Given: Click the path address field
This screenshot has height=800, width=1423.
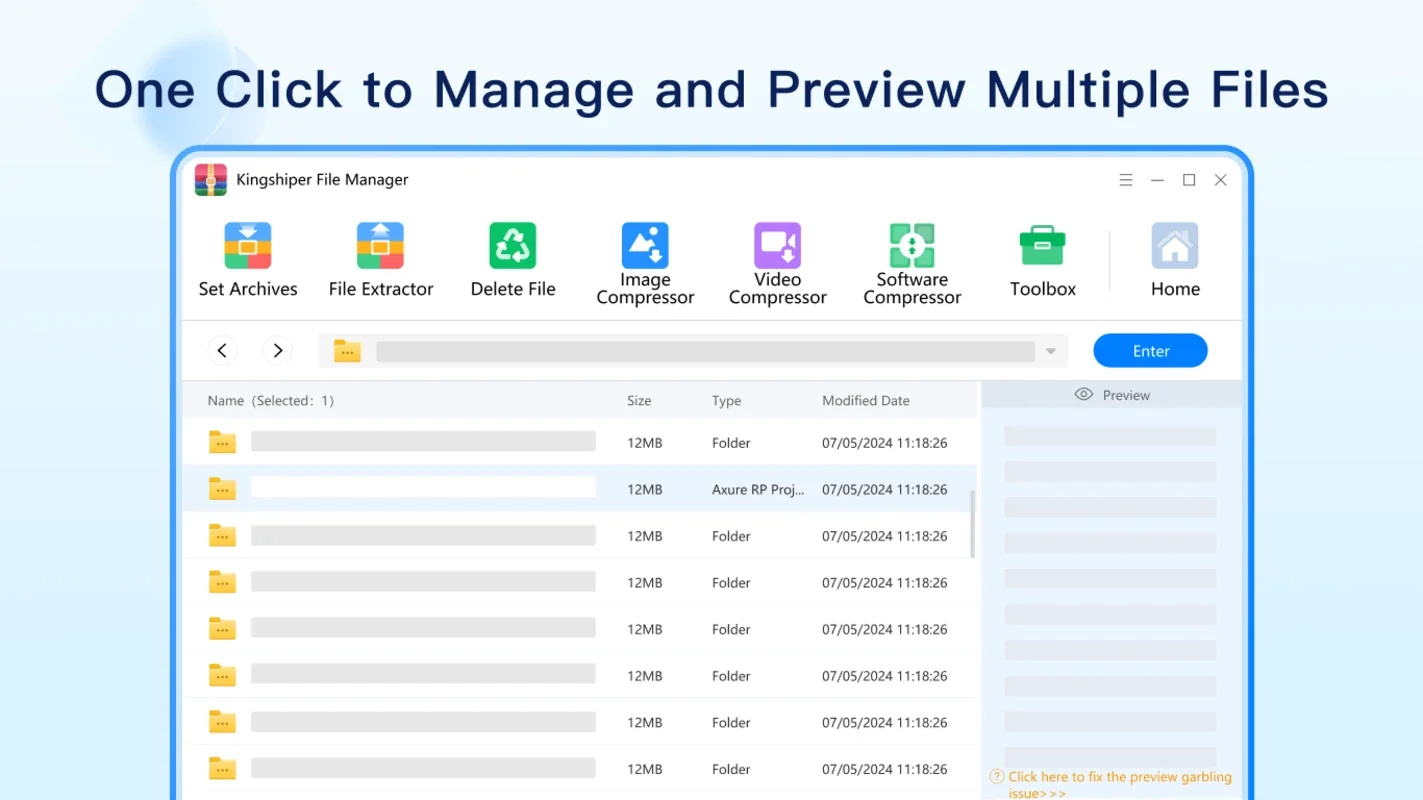Looking at the screenshot, I should point(705,351).
